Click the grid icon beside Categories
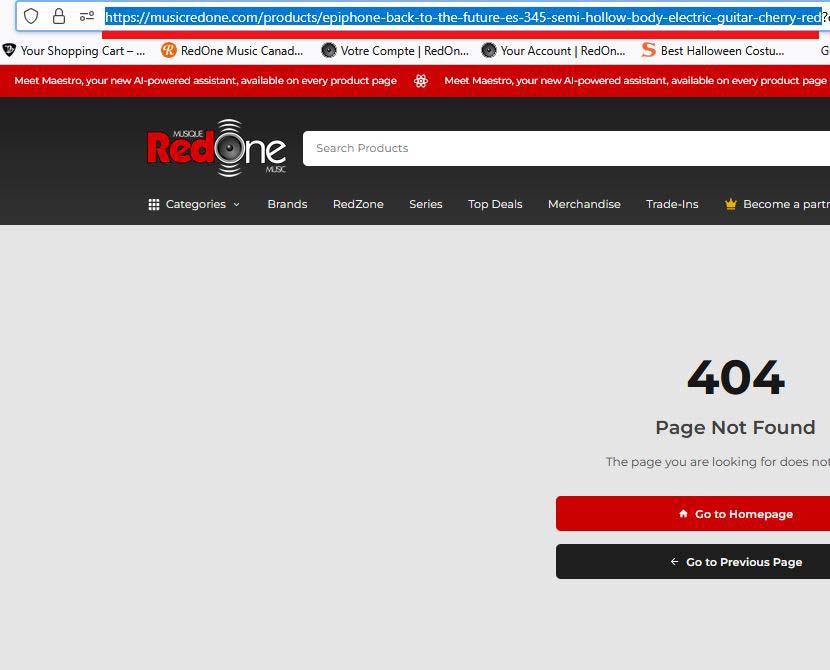The height and width of the screenshot is (670, 830). [x=154, y=204]
